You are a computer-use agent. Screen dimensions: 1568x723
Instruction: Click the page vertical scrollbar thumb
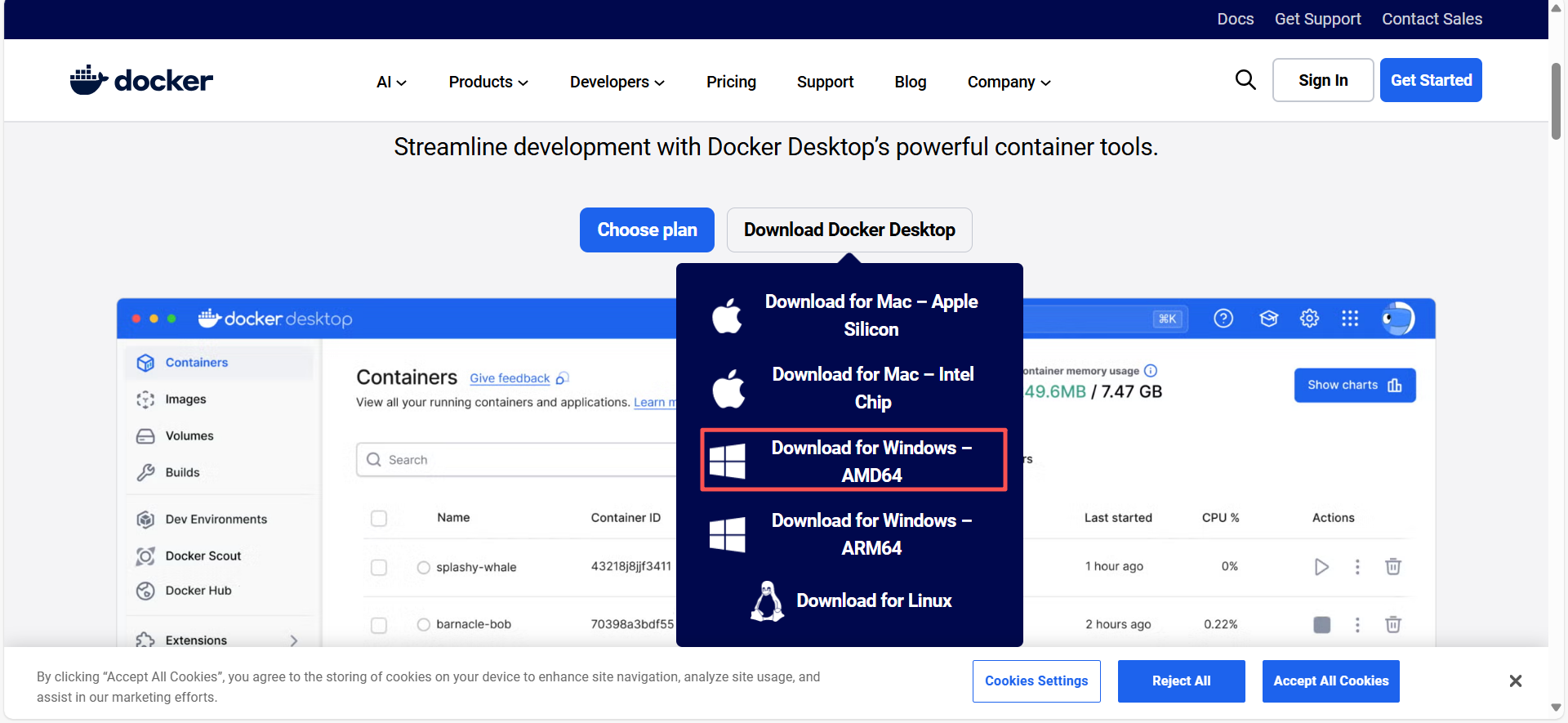pyautogui.click(x=1557, y=101)
